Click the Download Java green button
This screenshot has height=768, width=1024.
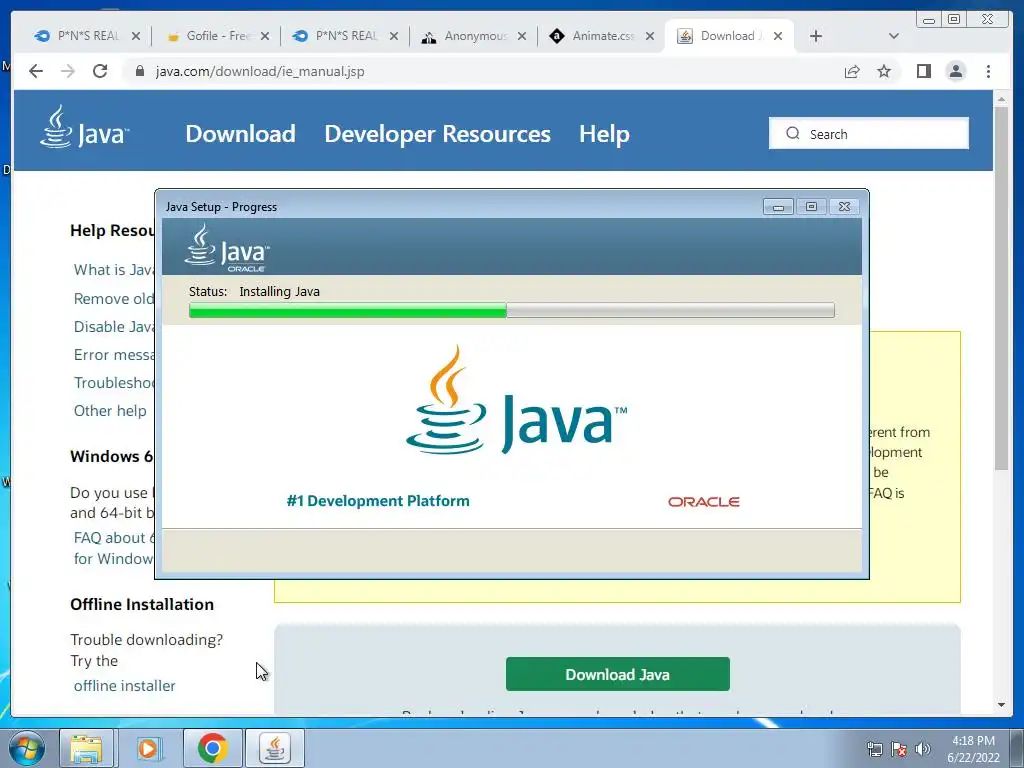coord(617,674)
